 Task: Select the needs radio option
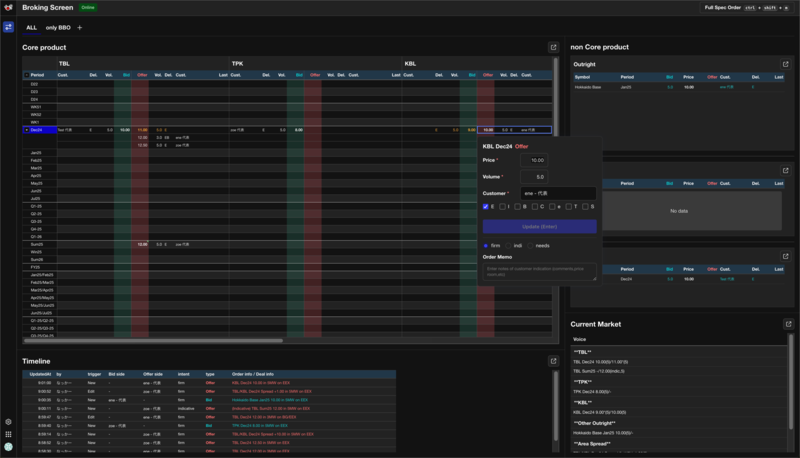click(x=531, y=246)
